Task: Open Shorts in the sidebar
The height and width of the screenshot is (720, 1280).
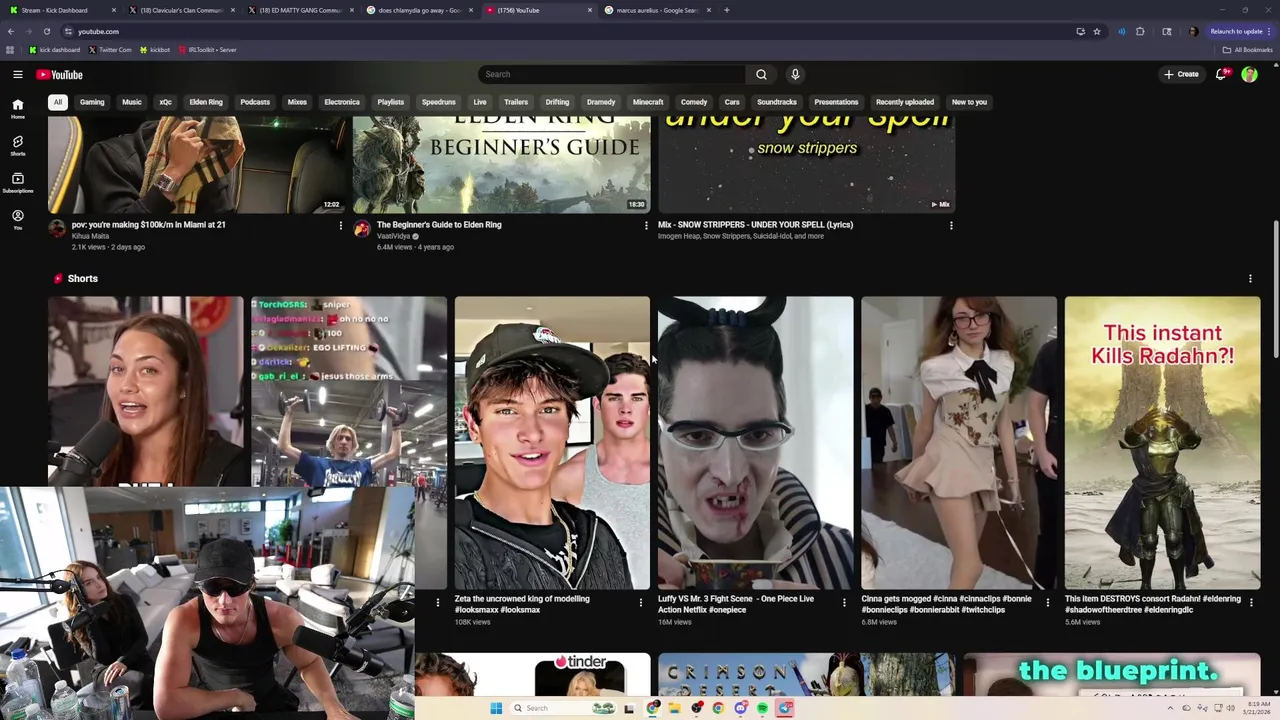Action: (18, 145)
